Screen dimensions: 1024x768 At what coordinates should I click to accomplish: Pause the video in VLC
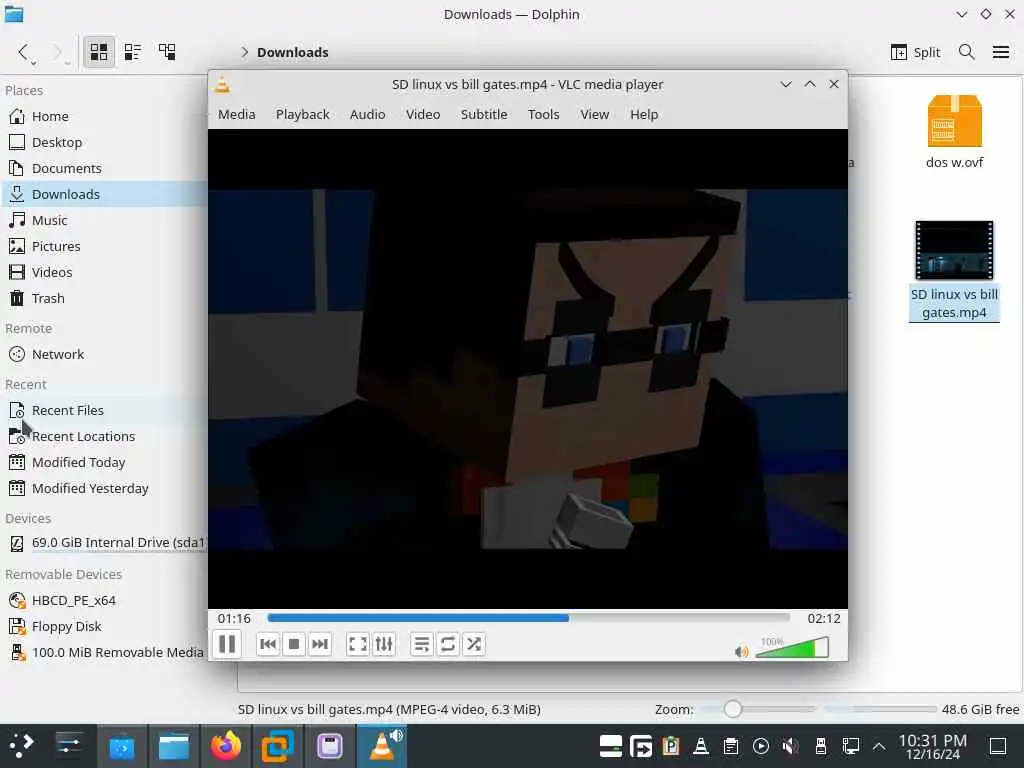point(227,645)
